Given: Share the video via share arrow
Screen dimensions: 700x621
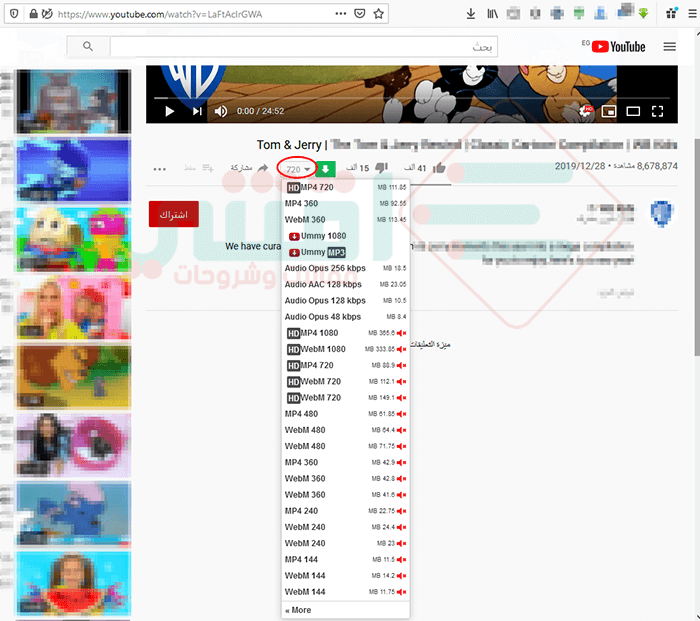Looking at the screenshot, I should point(263,168).
